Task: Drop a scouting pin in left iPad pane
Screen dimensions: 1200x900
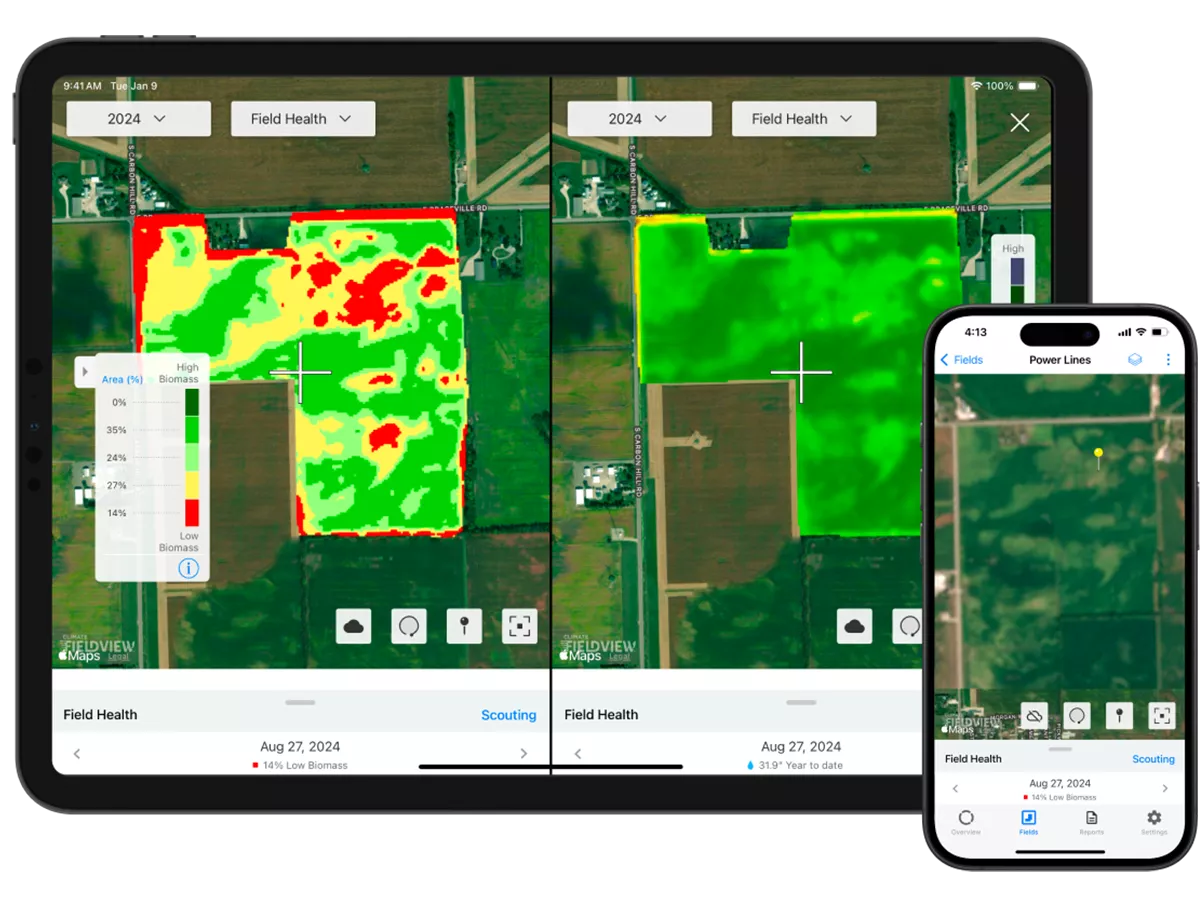Action: (x=464, y=626)
